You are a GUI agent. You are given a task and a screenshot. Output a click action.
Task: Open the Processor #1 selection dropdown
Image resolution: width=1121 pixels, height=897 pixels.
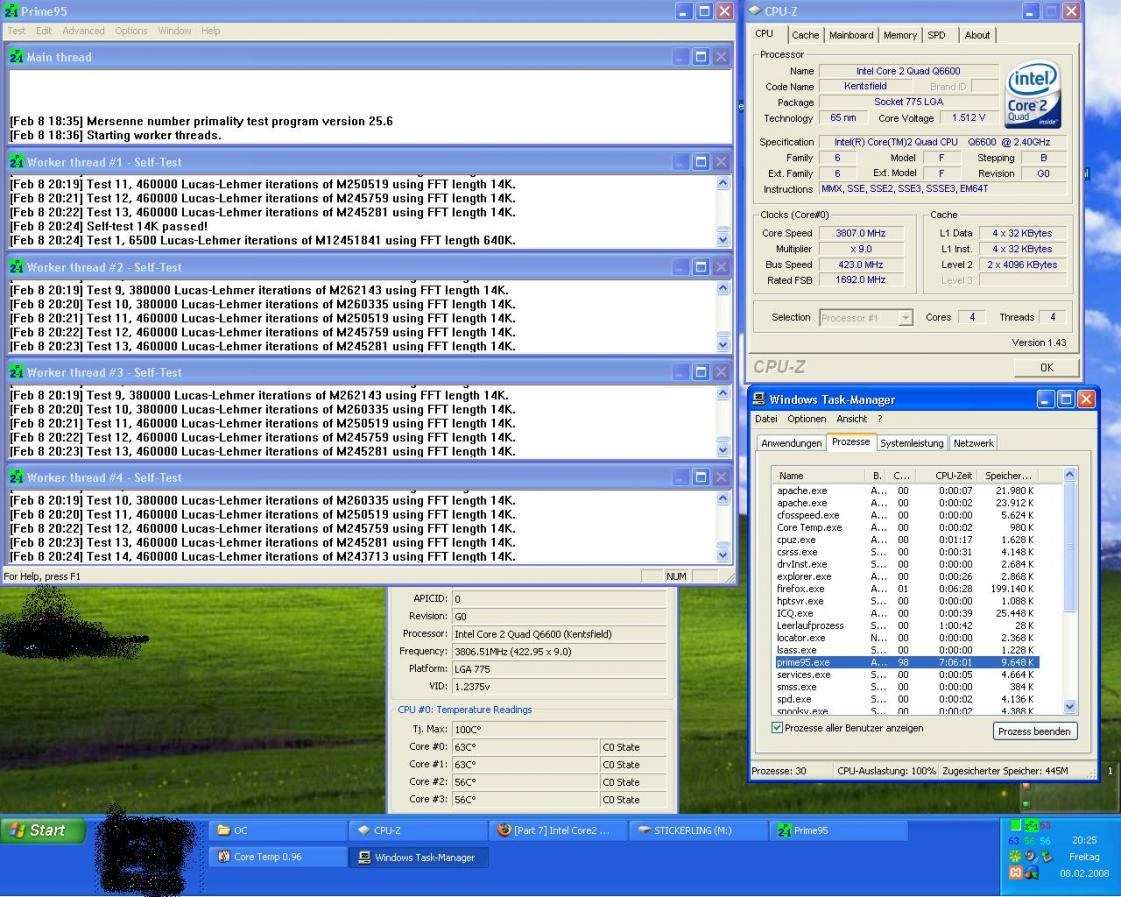905,318
